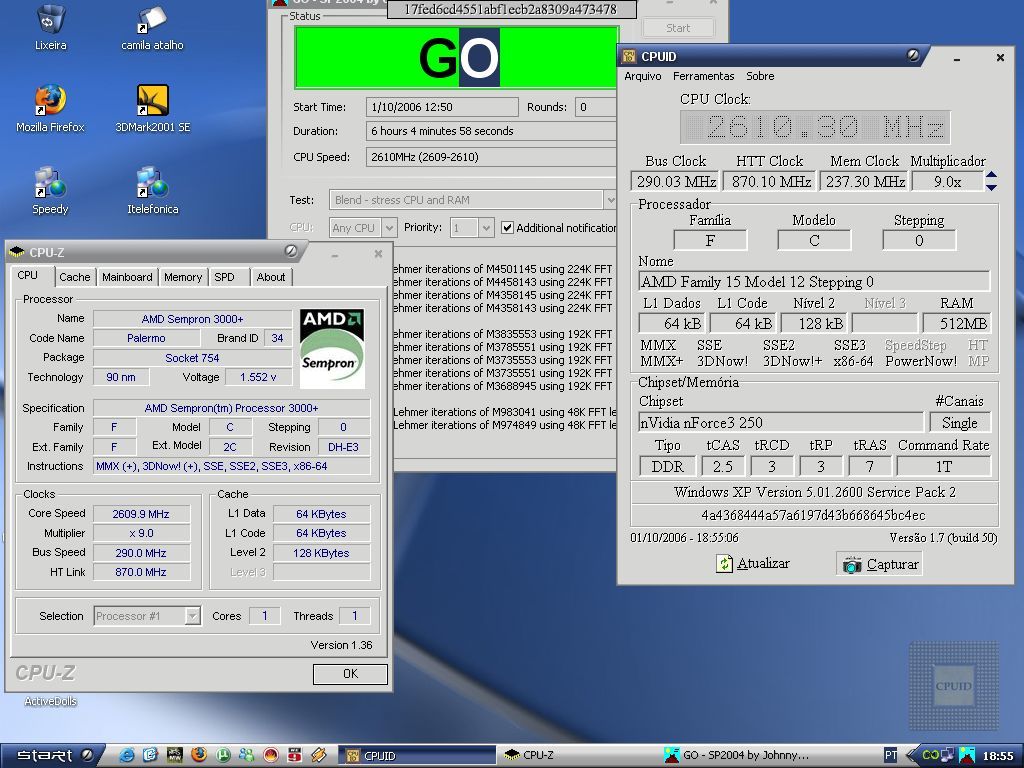Switch to GO - SP2004 taskbar button
The image size is (1024, 768).
(738, 756)
